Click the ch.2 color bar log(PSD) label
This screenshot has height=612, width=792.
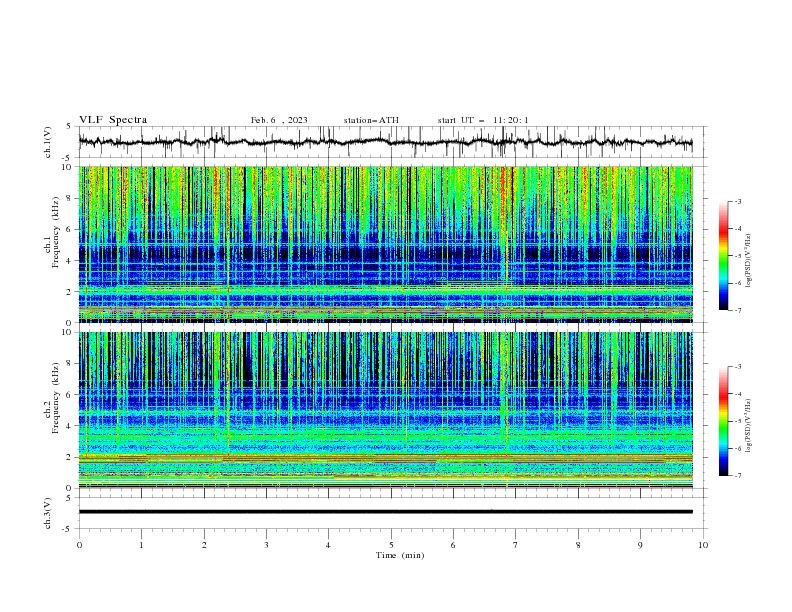click(749, 426)
